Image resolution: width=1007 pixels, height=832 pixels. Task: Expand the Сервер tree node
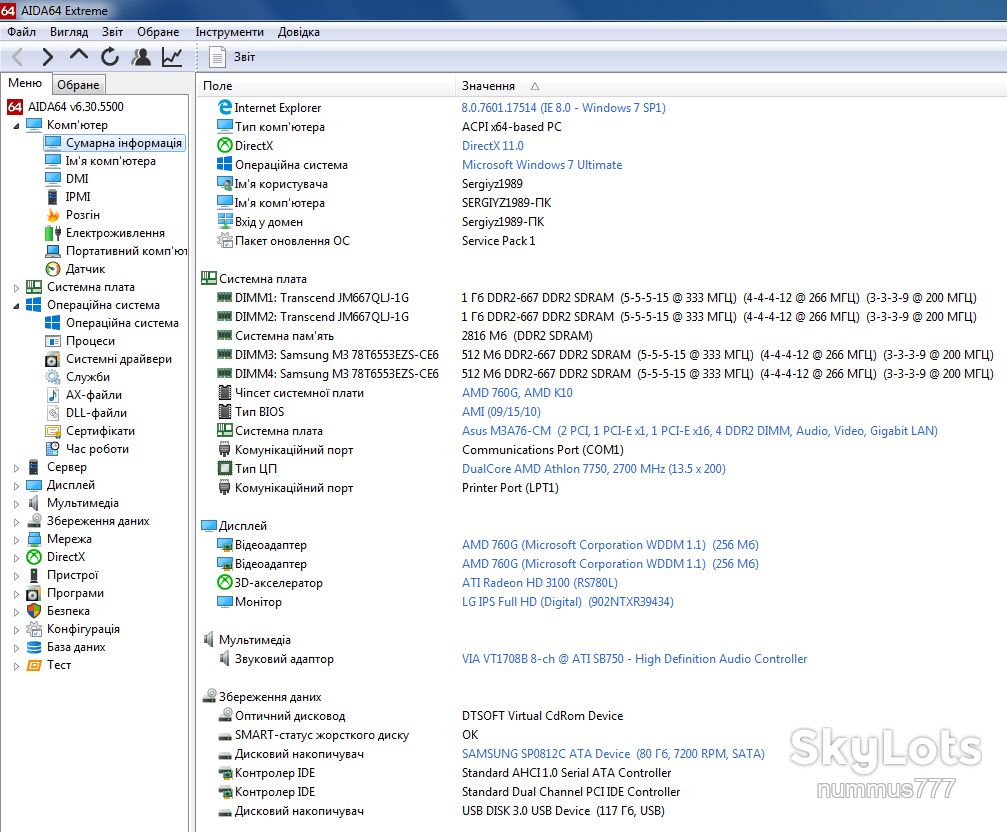pos(16,468)
